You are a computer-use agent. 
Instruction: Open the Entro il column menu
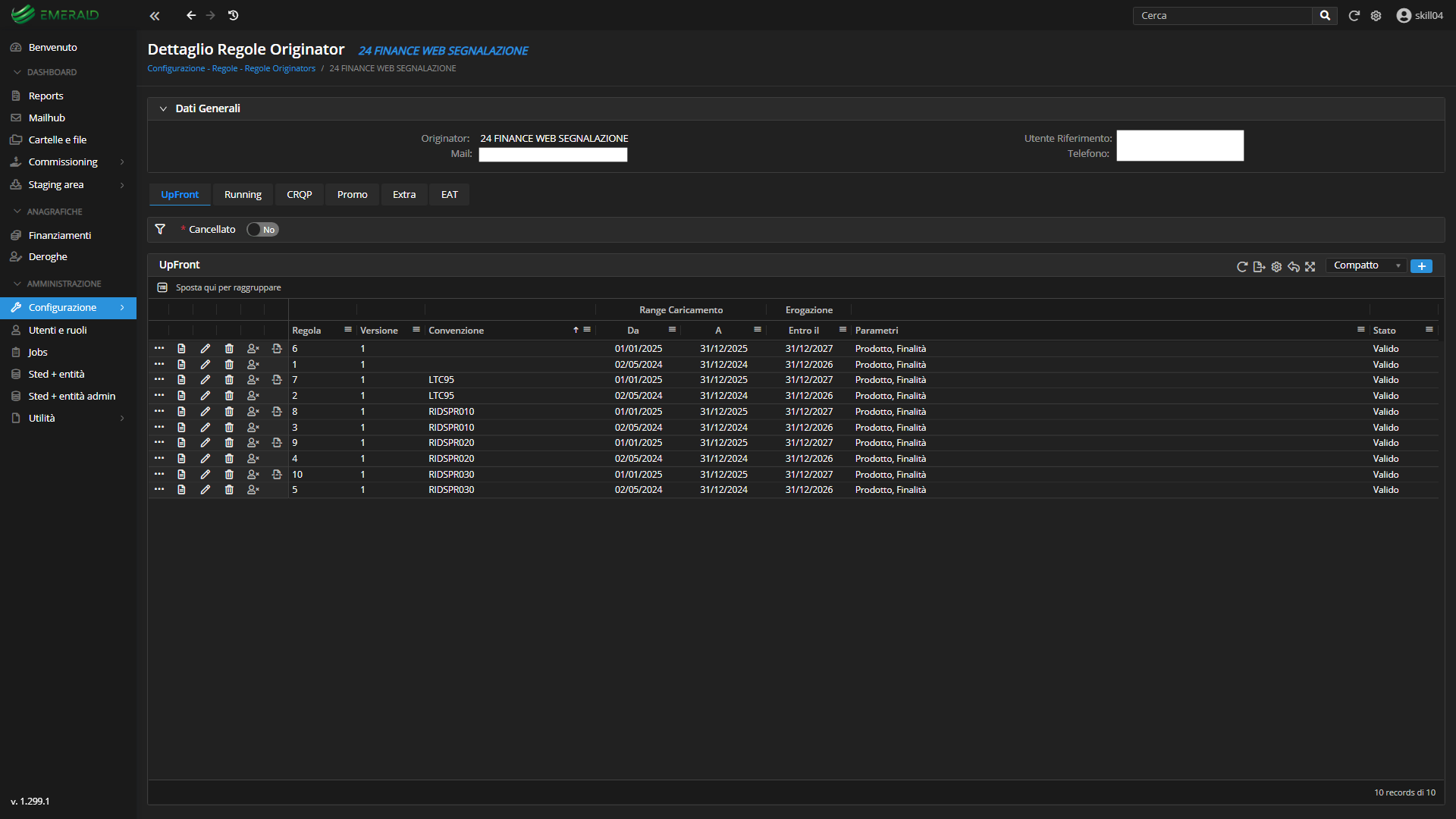tap(843, 330)
